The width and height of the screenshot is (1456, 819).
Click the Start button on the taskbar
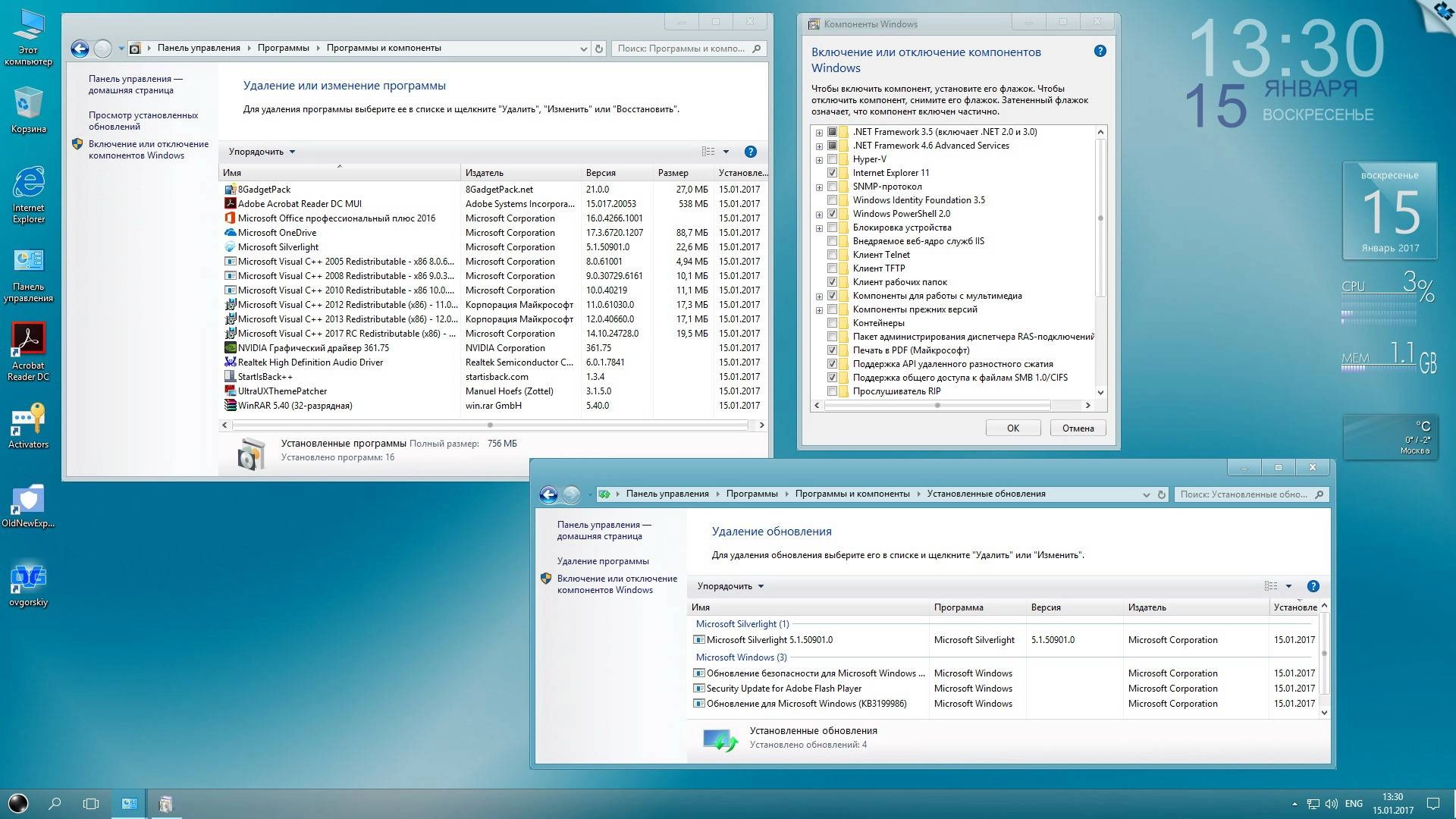tap(17, 803)
